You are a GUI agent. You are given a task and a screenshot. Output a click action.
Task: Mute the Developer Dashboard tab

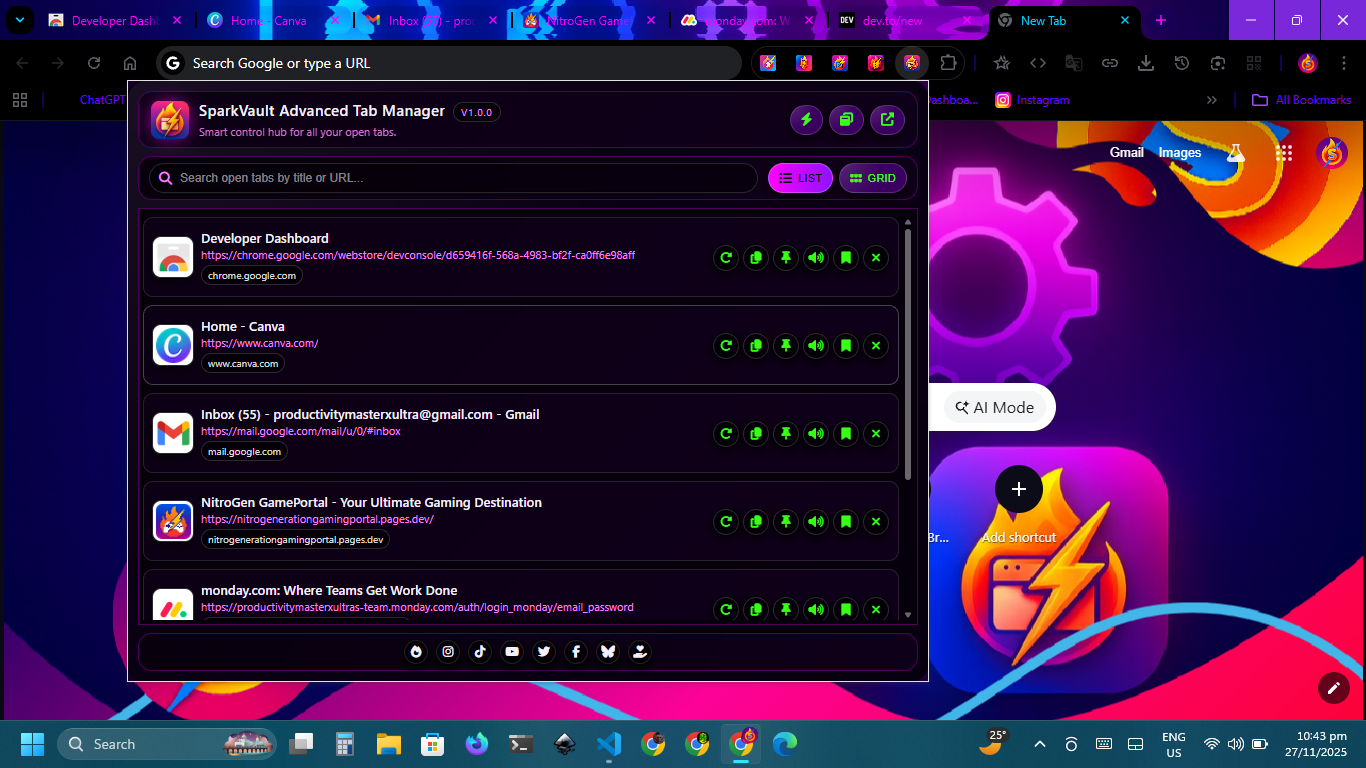click(816, 258)
